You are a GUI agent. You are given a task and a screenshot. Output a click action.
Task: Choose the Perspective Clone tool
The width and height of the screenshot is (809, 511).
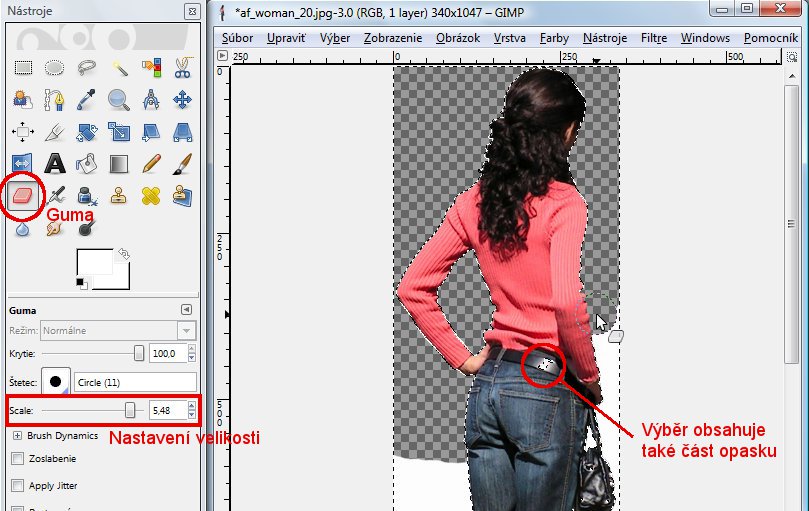182,196
